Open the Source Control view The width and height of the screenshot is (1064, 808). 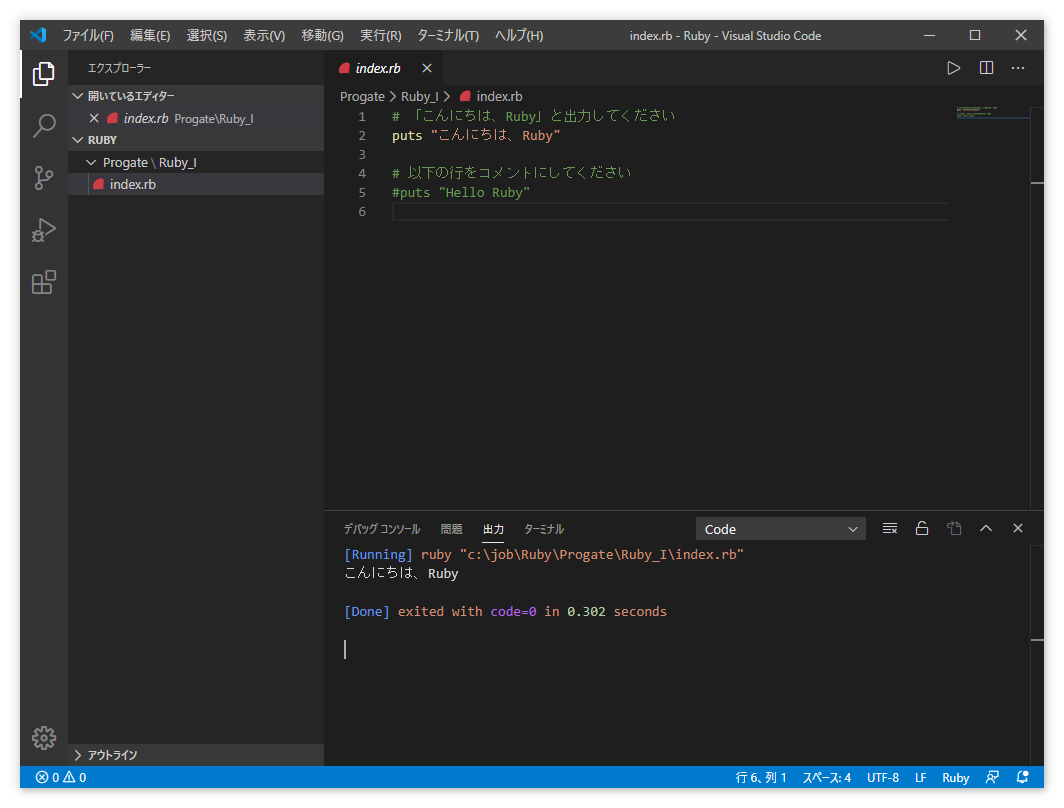point(44,178)
